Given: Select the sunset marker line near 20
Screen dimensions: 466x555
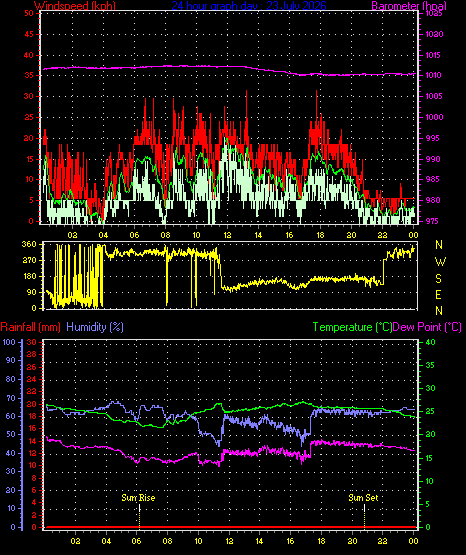Looking at the screenshot, I should pos(364,516).
